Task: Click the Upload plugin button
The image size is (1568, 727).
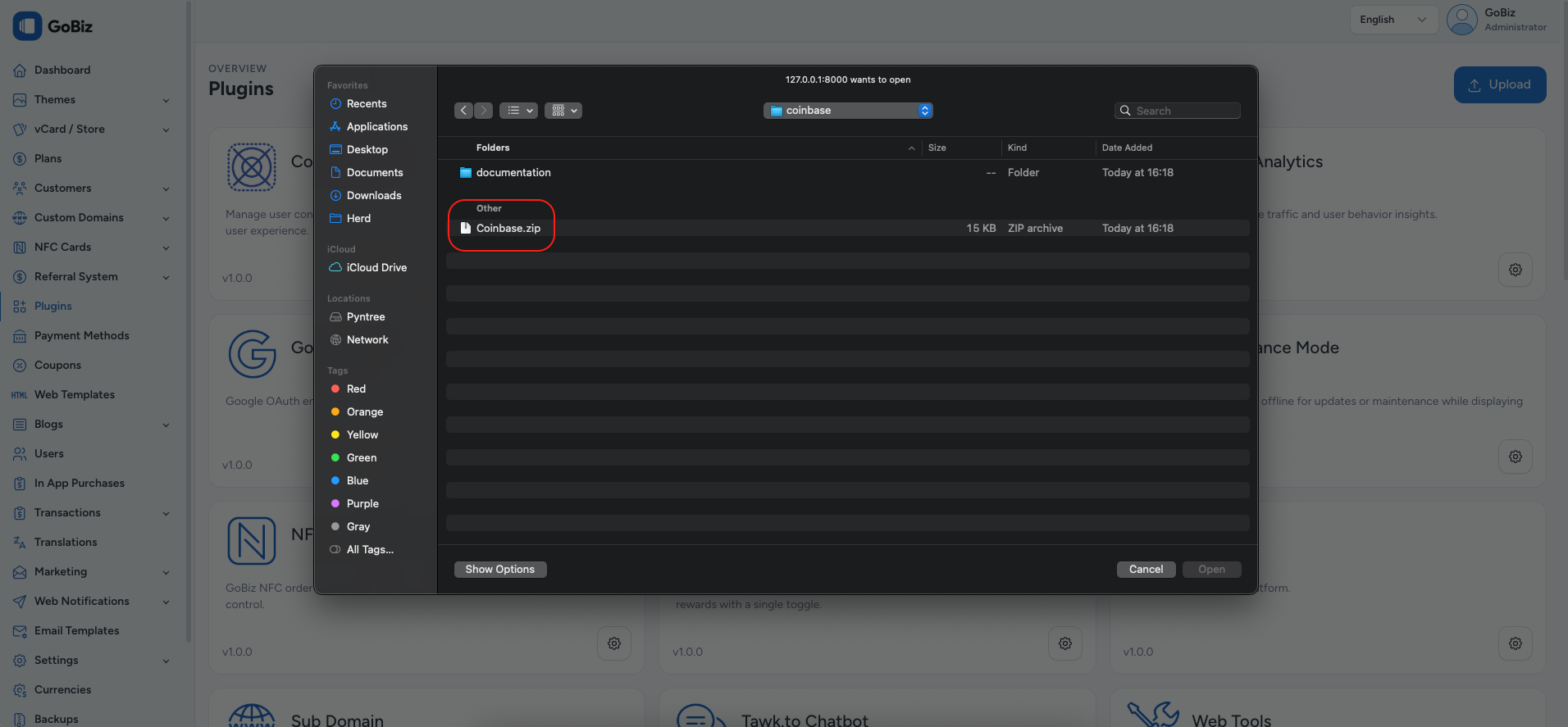Action: click(1500, 85)
